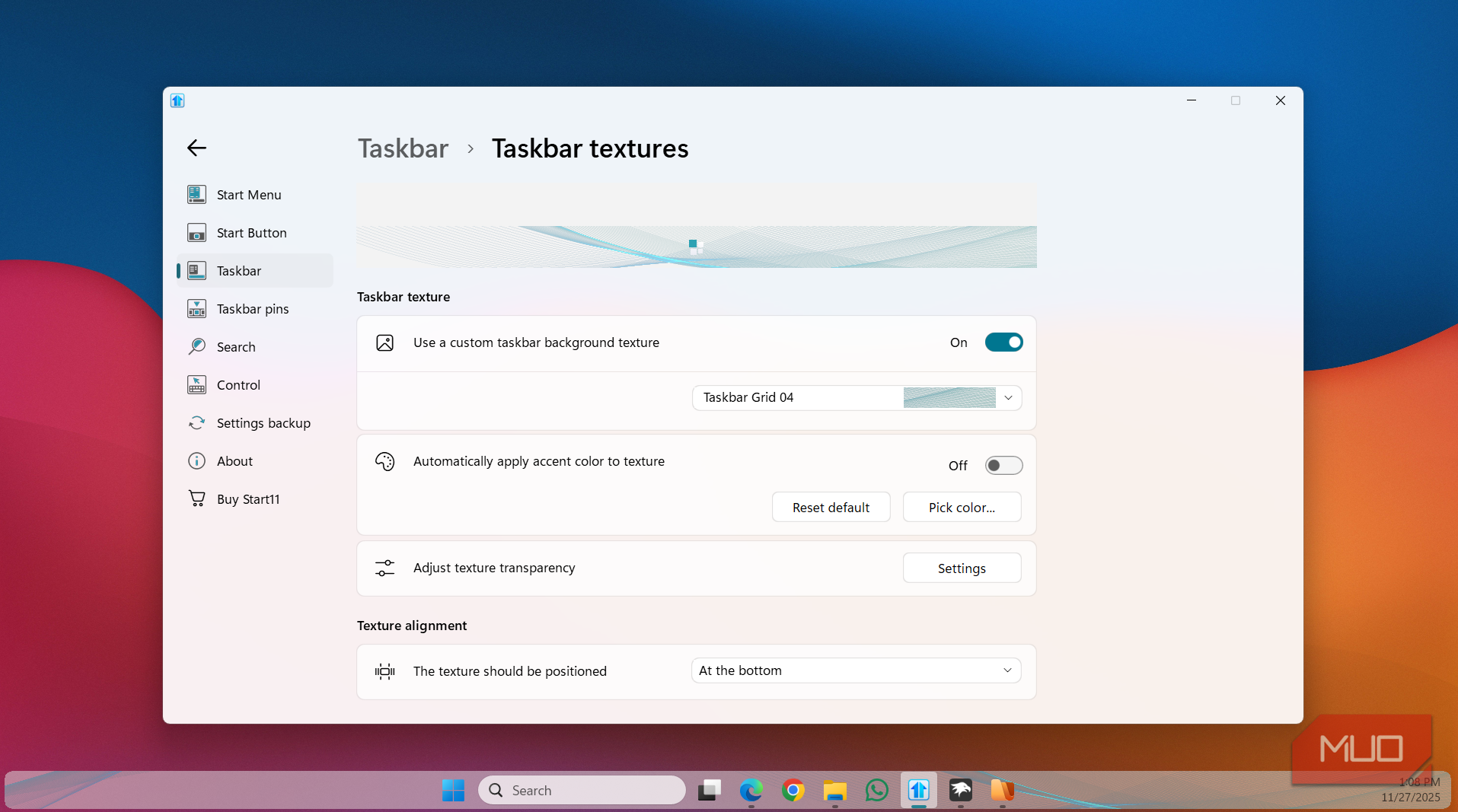This screenshot has width=1458, height=812.
Task: Click the Start Menu sidebar icon
Action: 196,195
